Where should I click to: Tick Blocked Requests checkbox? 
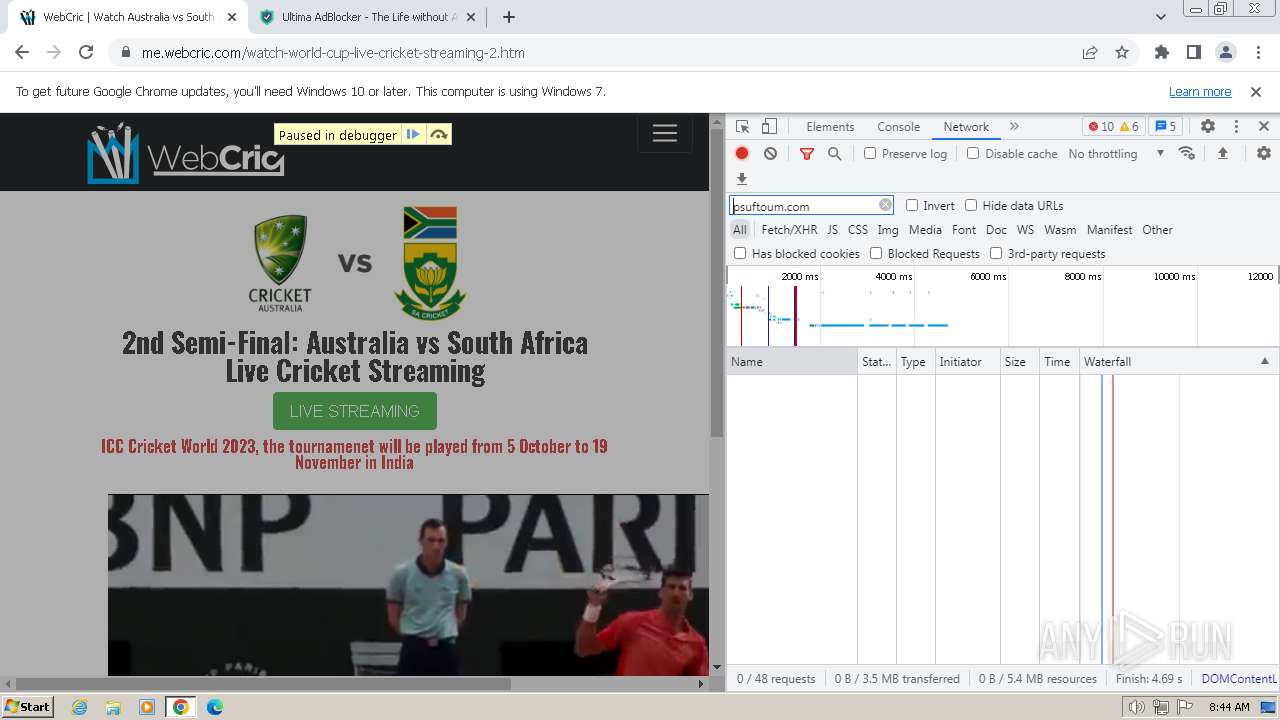(x=876, y=253)
